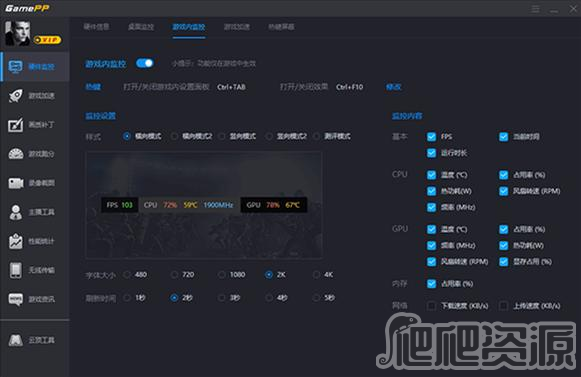Uncheck CPU temperature (°C) checkbox

click(431, 175)
